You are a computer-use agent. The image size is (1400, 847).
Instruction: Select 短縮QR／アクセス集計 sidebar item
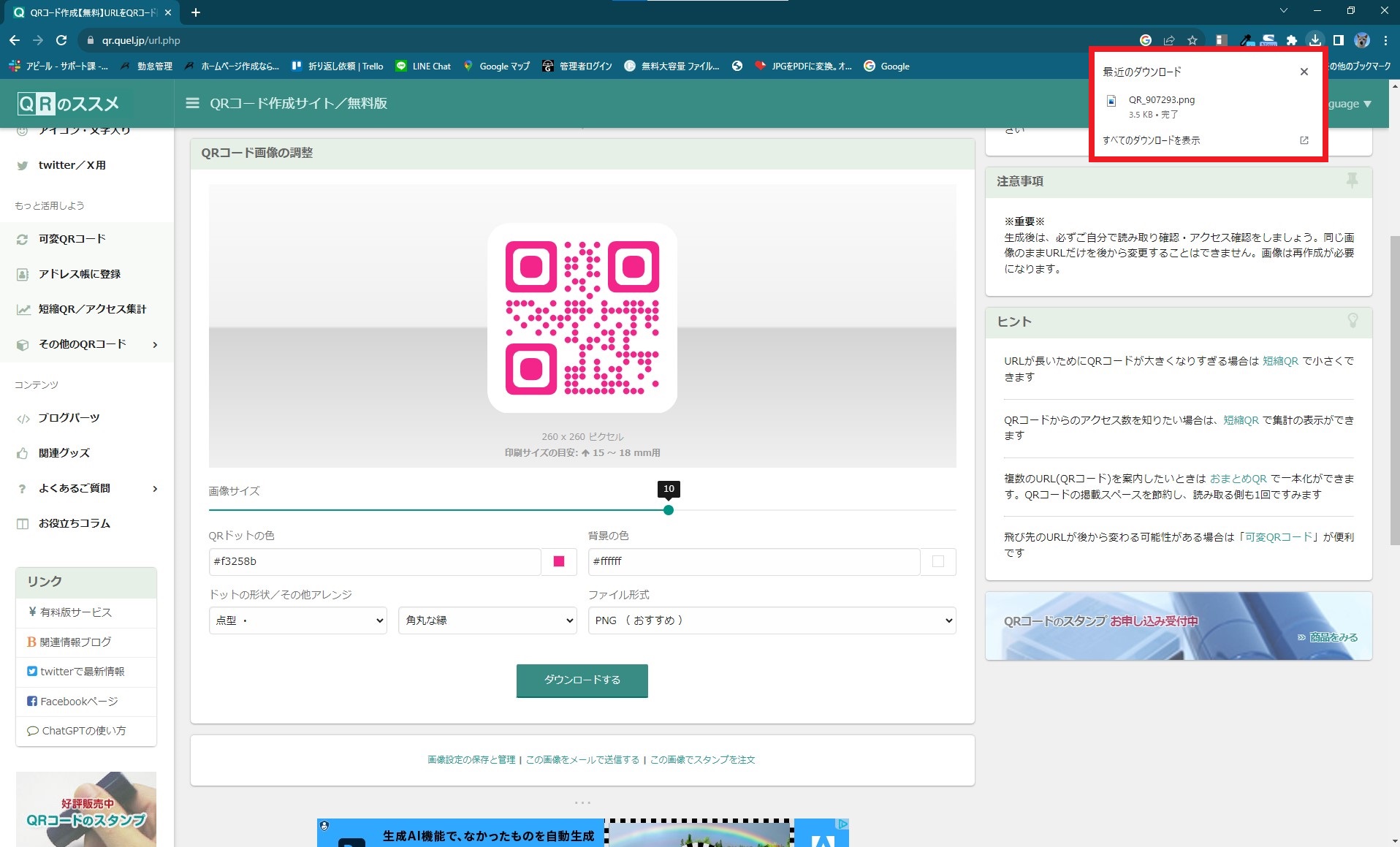click(92, 309)
